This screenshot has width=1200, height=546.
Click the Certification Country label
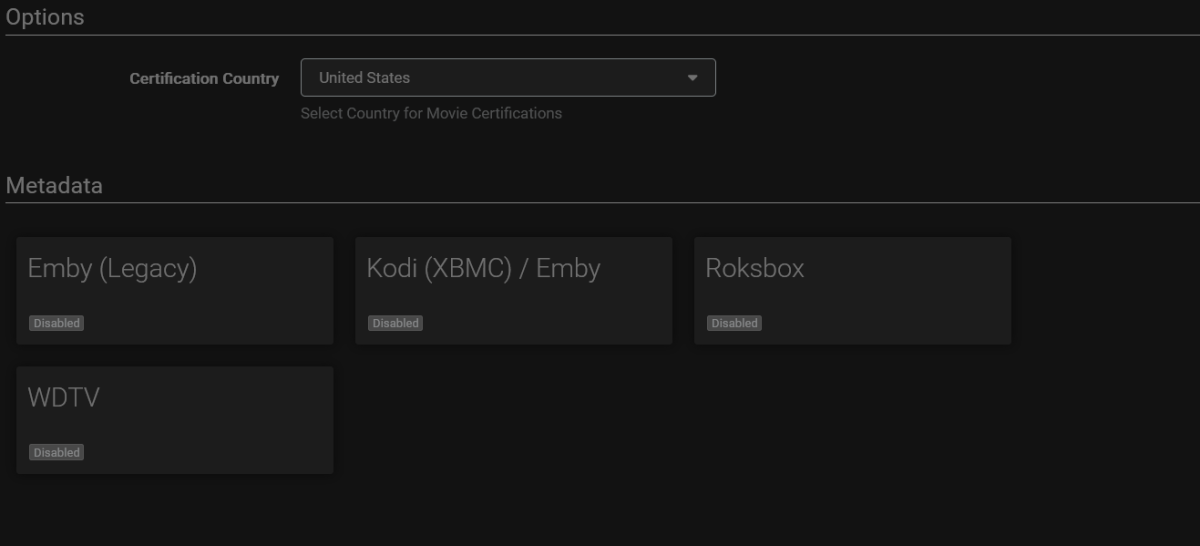click(x=204, y=78)
